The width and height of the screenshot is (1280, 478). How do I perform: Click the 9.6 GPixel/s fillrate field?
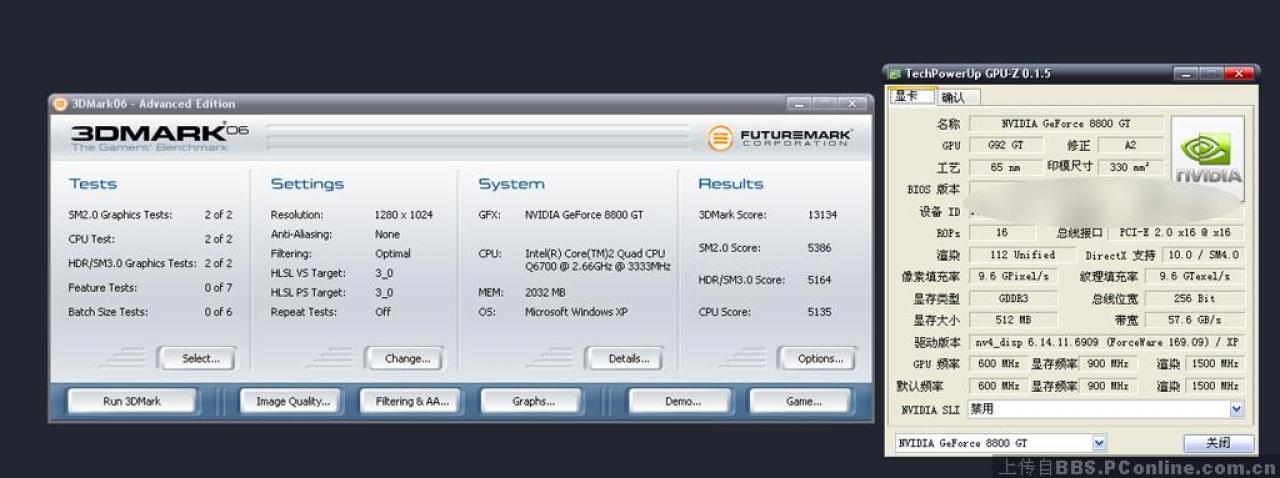[1013, 277]
